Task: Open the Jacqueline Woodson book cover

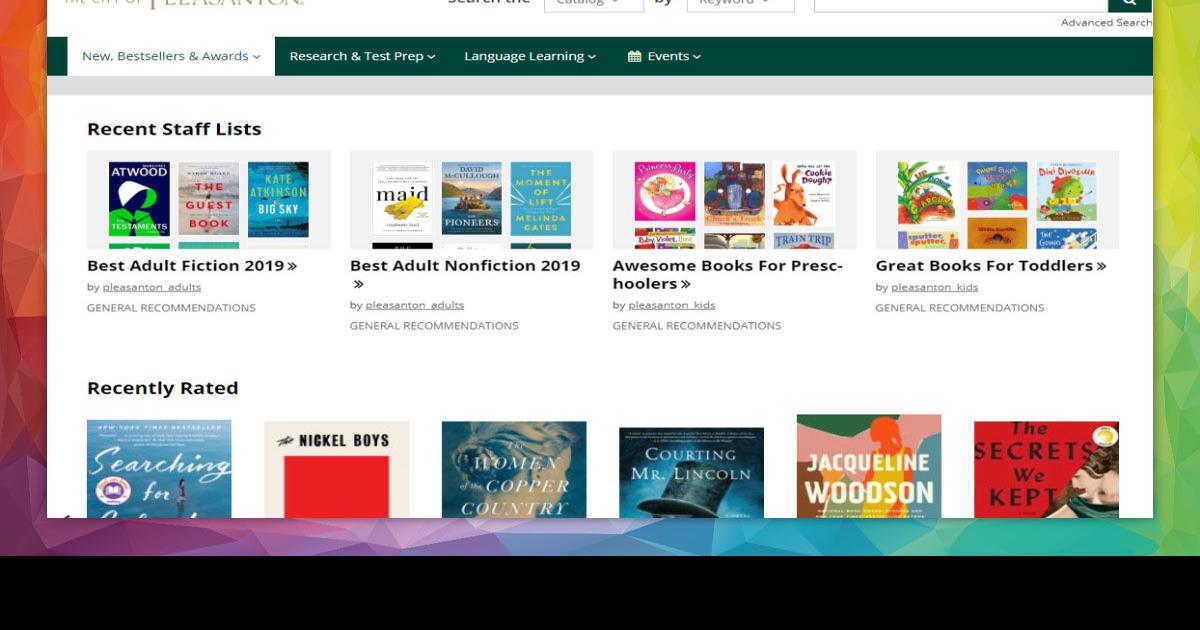Action: [x=869, y=466]
